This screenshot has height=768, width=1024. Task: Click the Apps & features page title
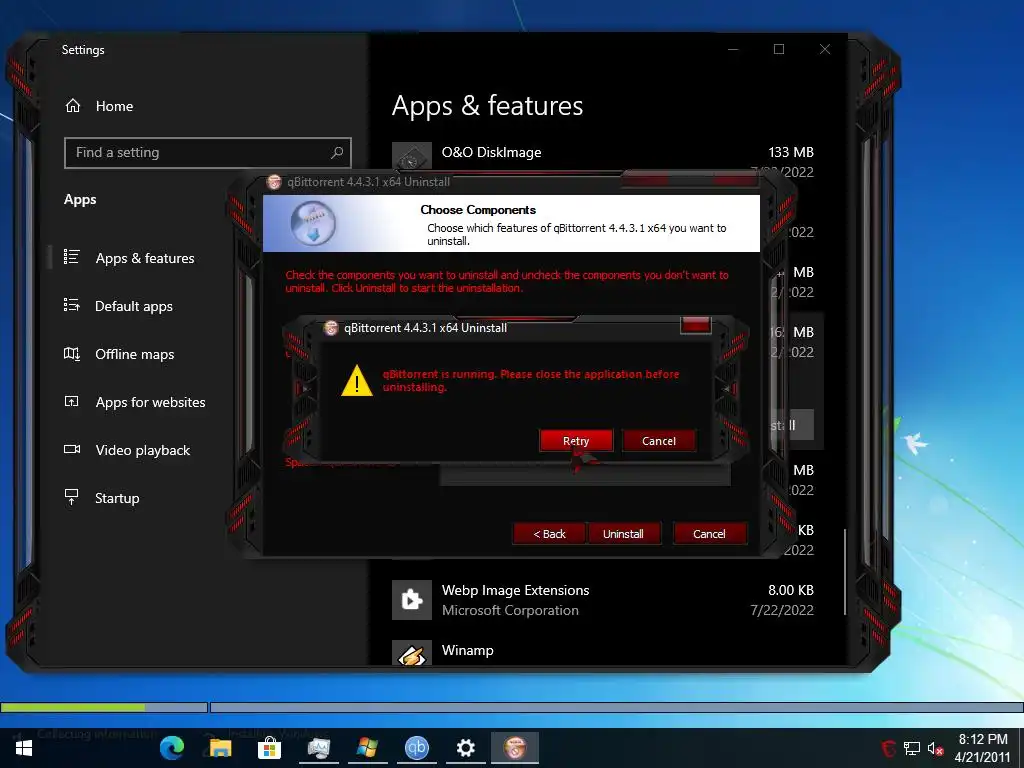[487, 106]
